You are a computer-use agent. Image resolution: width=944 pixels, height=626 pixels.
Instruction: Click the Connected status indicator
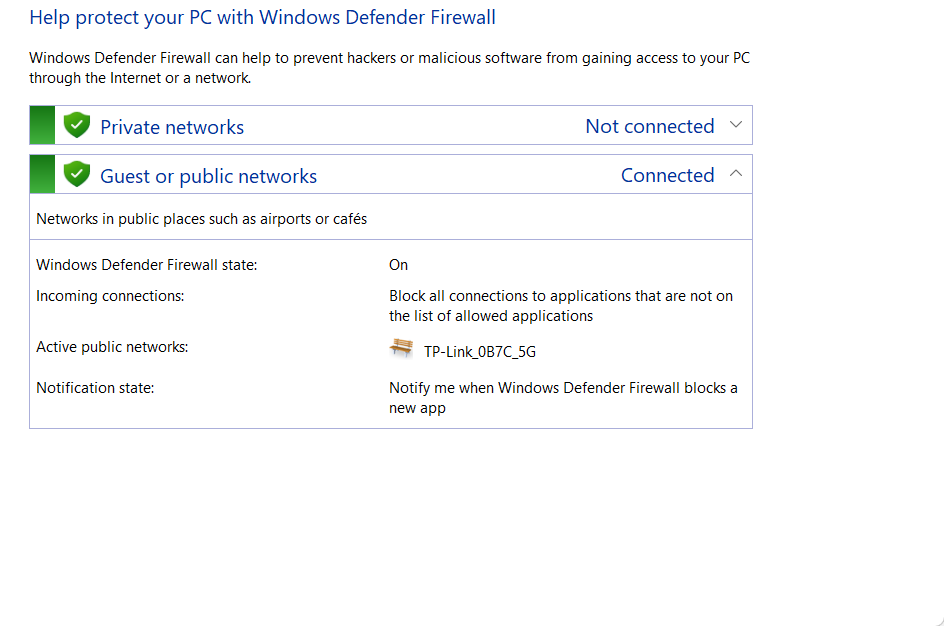pos(667,174)
